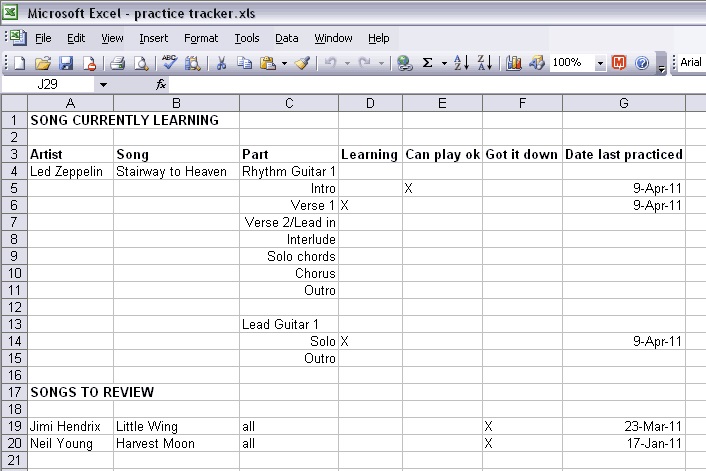
Task: Open the Research binoculars tool
Action: pyautogui.click(x=193, y=63)
